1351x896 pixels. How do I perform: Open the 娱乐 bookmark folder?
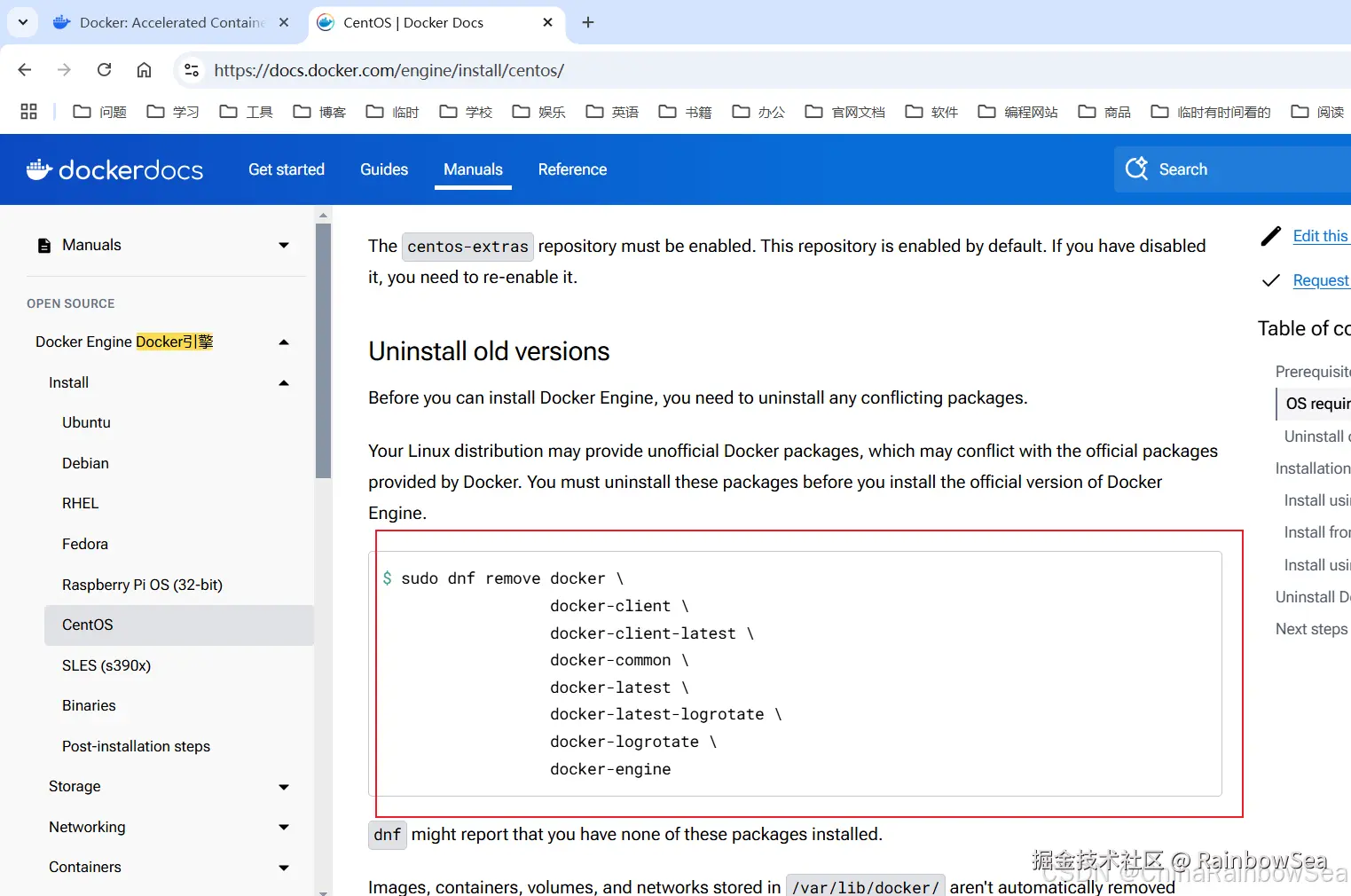click(x=539, y=112)
